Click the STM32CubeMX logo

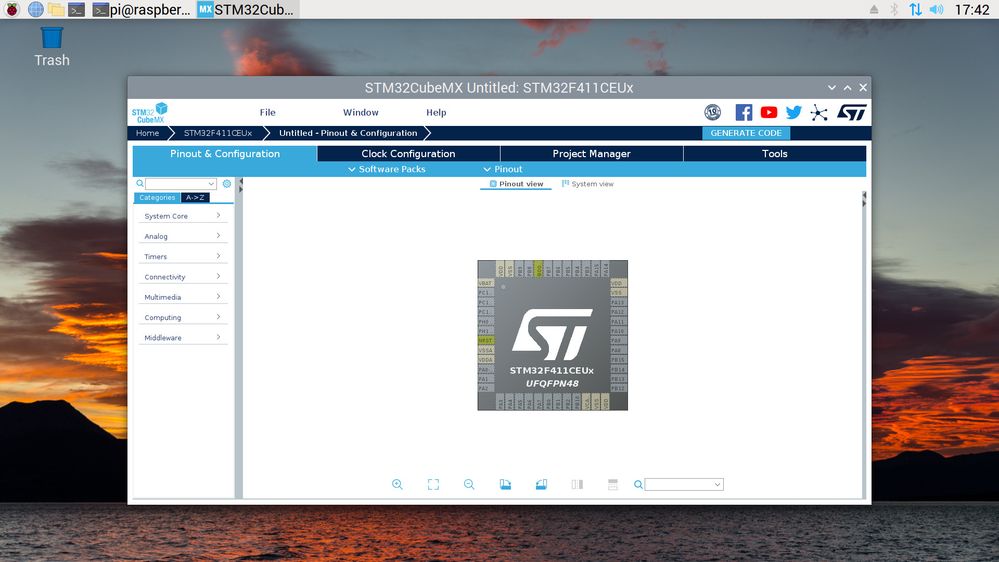coord(150,113)
